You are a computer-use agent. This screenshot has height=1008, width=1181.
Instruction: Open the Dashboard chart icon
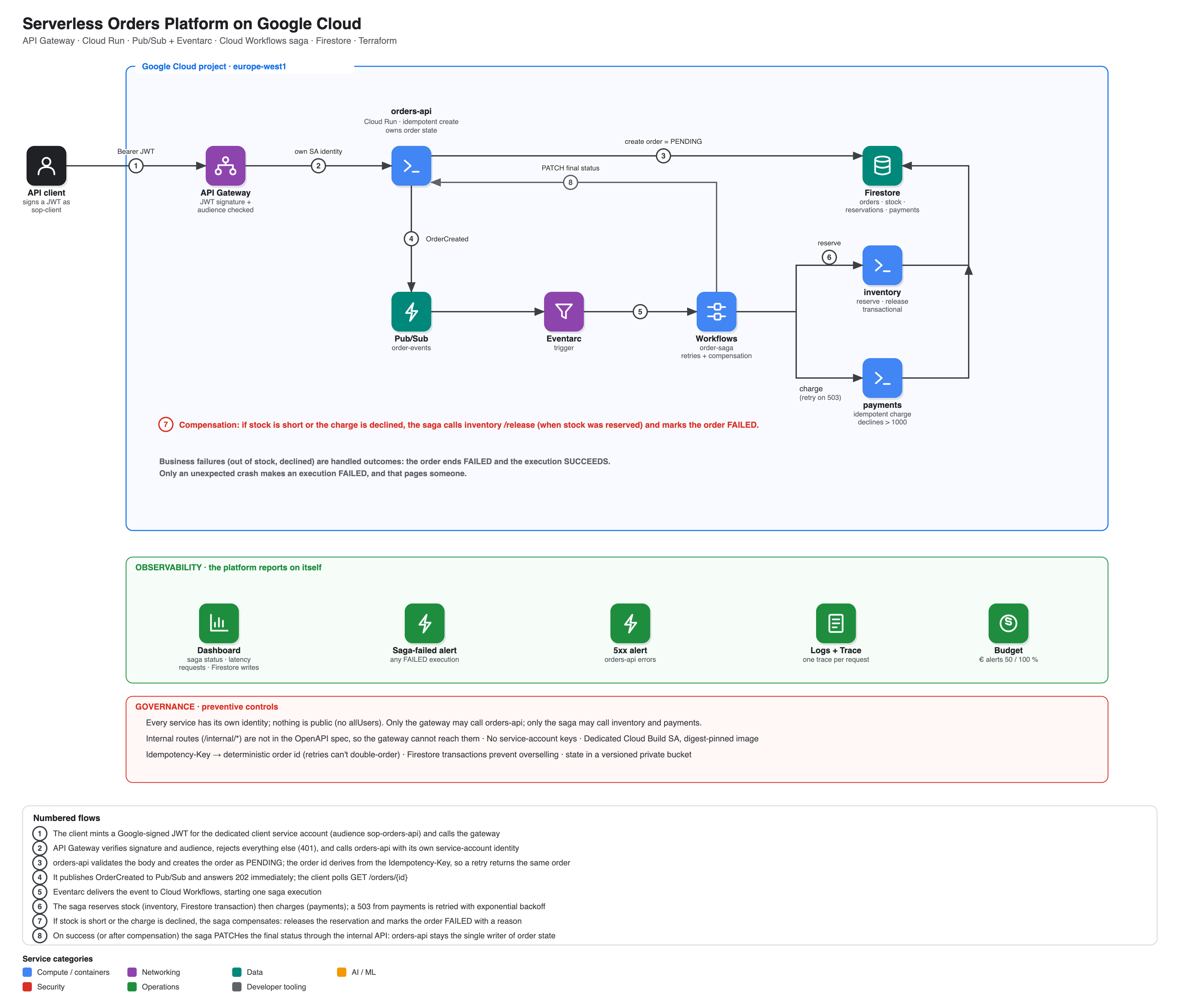tap(218, 623)
